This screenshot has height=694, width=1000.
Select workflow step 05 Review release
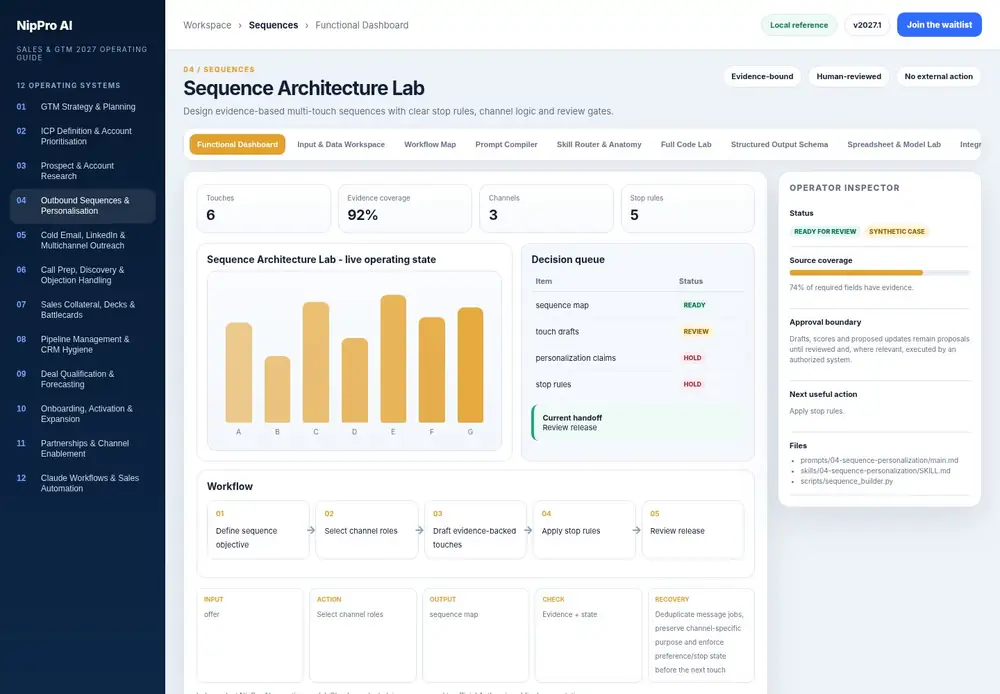tap(693, 530)
